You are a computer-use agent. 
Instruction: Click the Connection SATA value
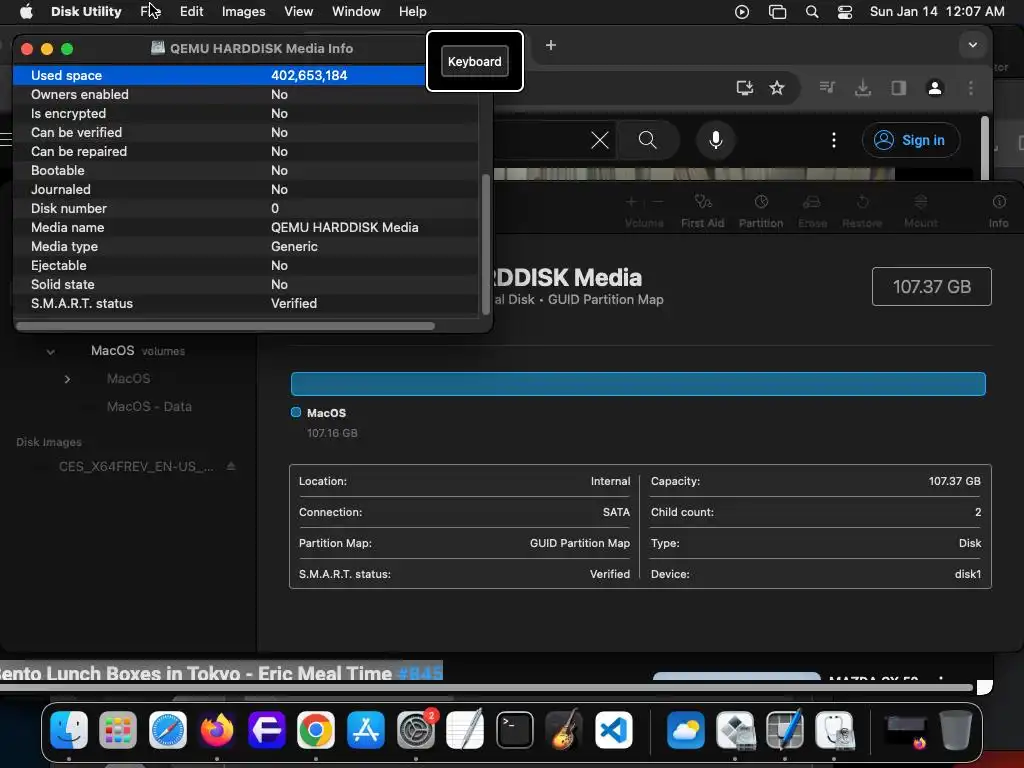[616, 512]
